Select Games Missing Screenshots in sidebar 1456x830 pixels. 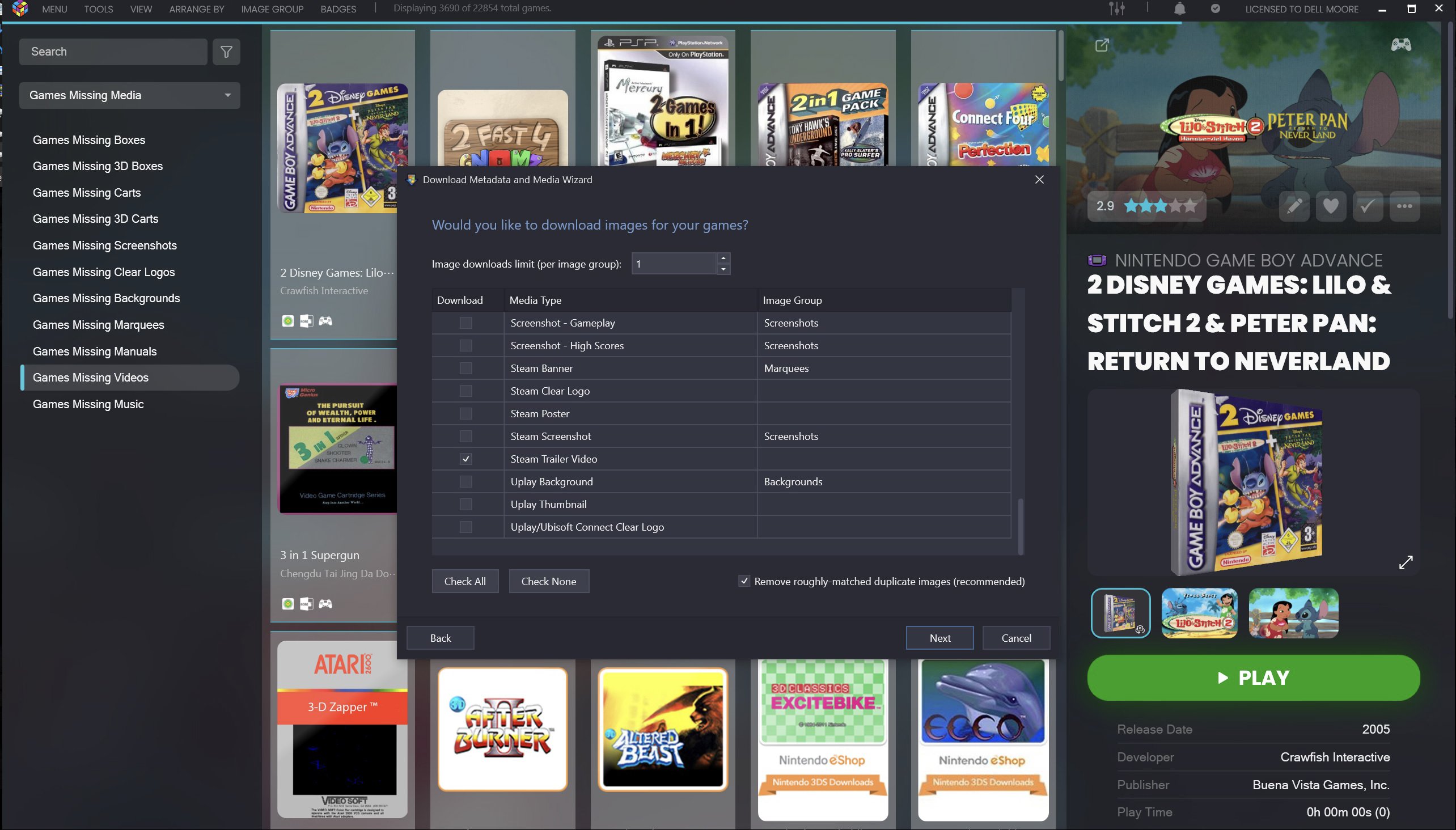tap(105, 245)
